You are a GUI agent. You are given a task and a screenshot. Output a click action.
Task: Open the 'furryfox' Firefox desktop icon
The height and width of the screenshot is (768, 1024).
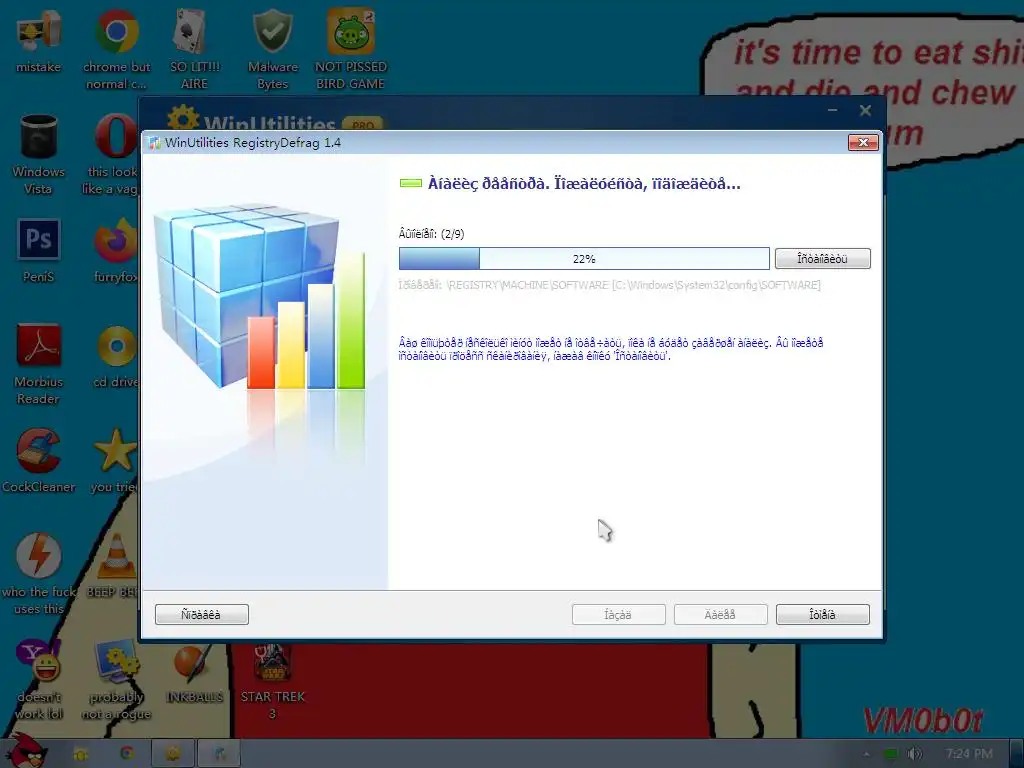click(x=115, y=251)
